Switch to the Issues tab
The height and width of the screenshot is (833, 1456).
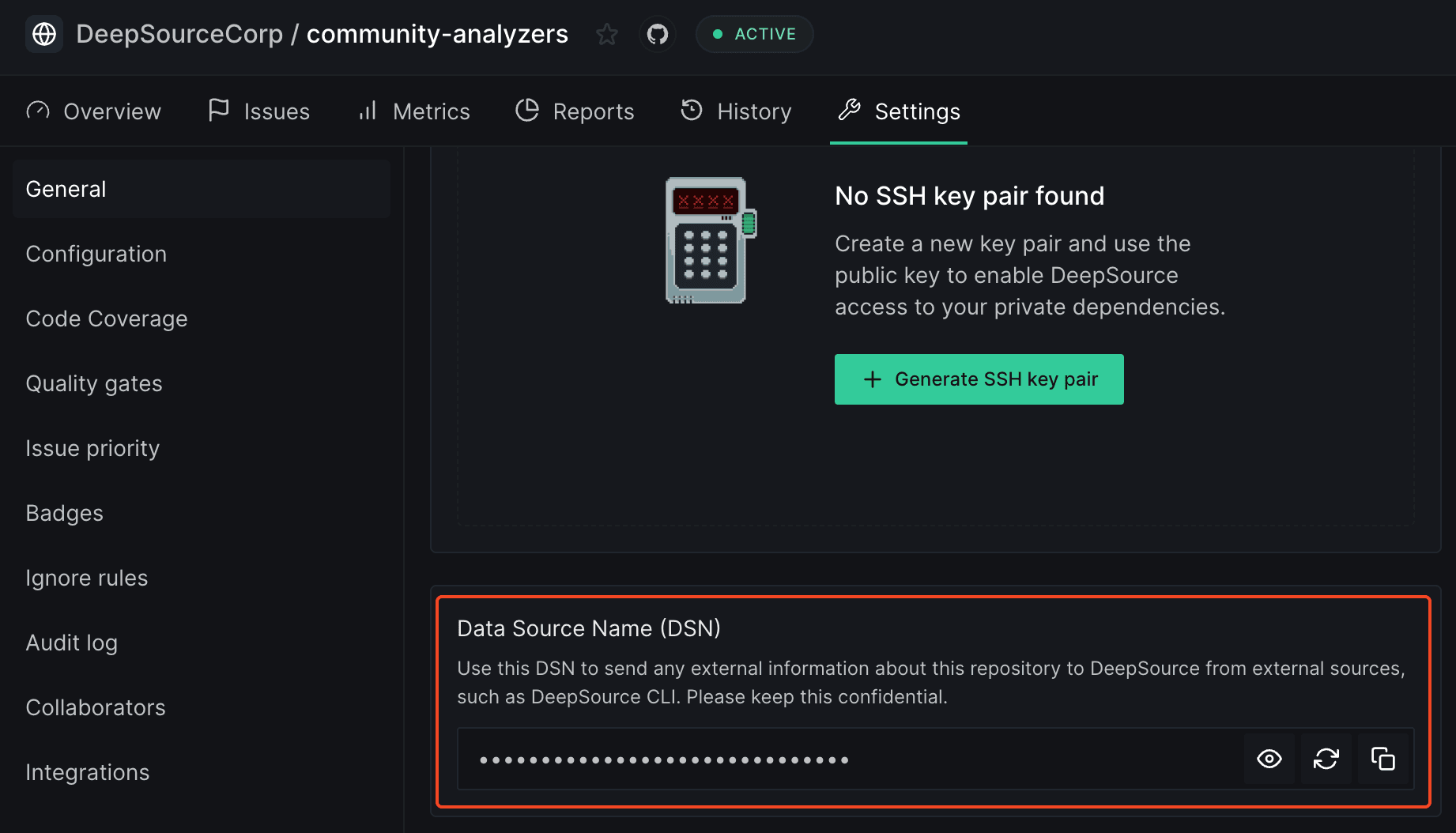pos(274,111)
